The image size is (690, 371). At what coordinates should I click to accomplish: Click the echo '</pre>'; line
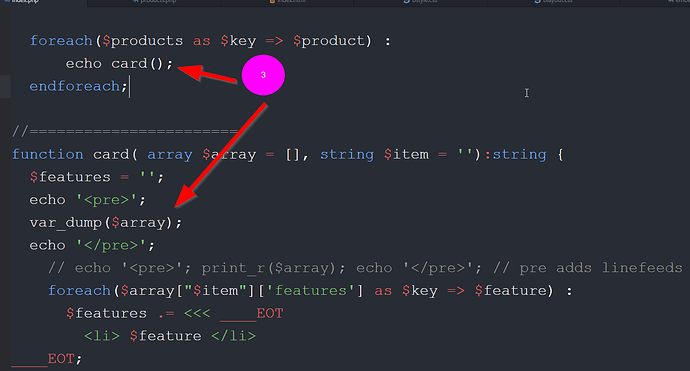(92, 245)
